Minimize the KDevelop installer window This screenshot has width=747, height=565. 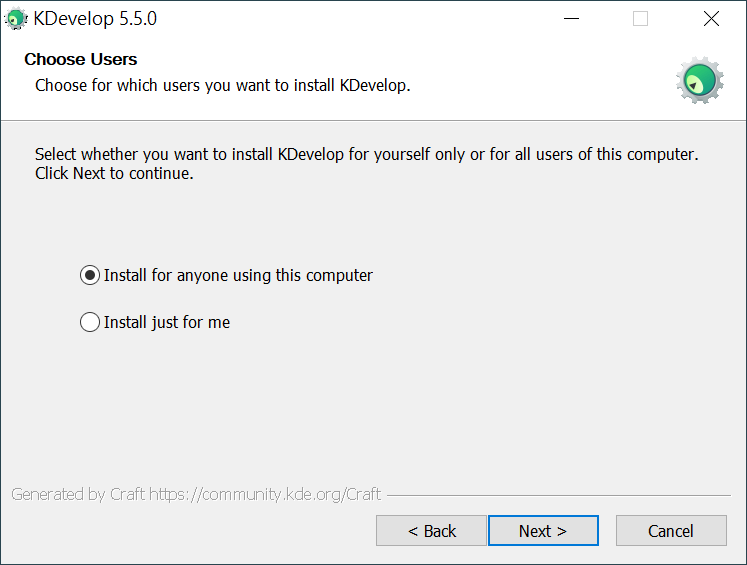tap(571, 19)
